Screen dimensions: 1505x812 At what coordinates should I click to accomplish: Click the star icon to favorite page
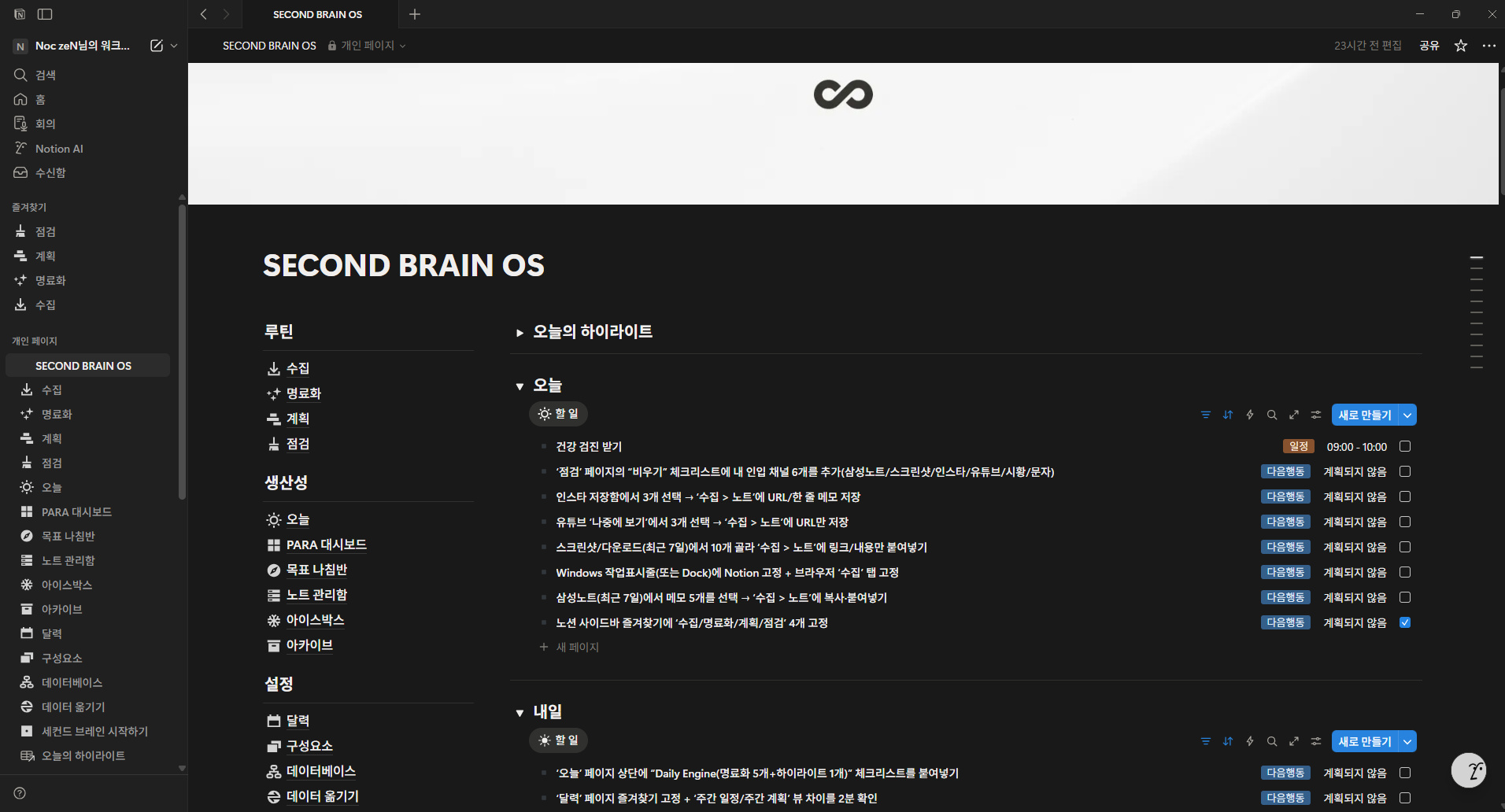tap(1461, 46)
